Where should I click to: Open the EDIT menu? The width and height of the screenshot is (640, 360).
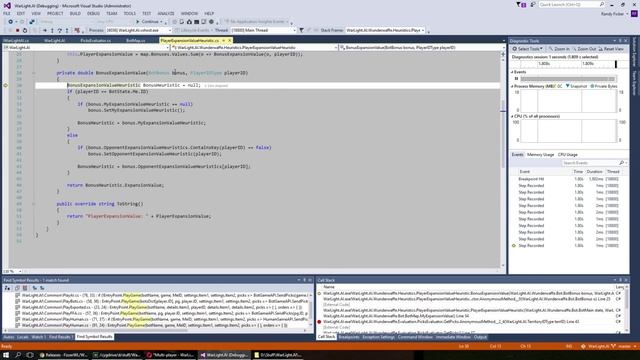[x=21, y=13]
